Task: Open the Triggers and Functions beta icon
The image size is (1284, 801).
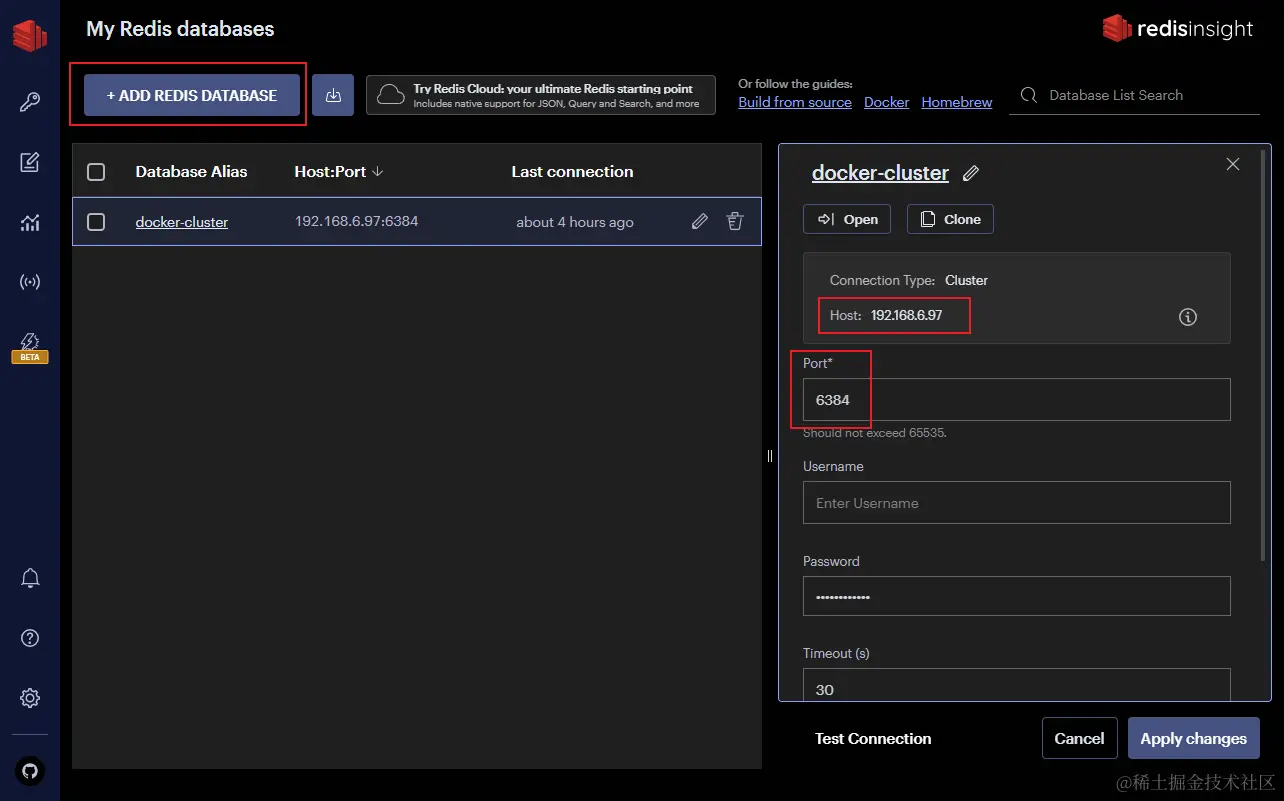Action: [x=30, y=346]
